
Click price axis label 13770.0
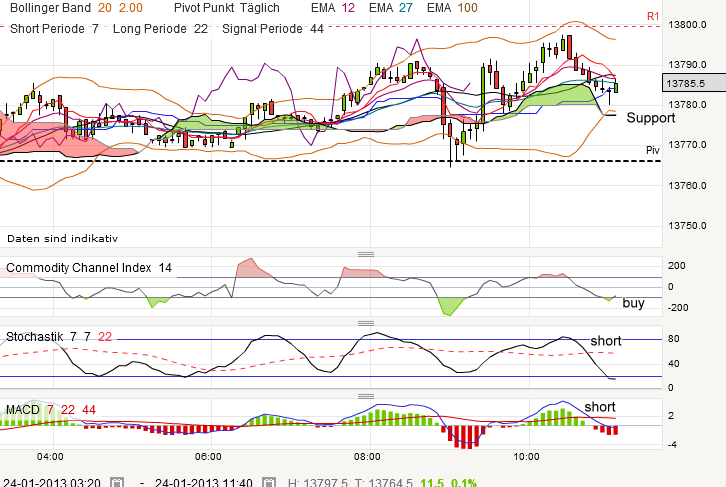pos(687,144)
